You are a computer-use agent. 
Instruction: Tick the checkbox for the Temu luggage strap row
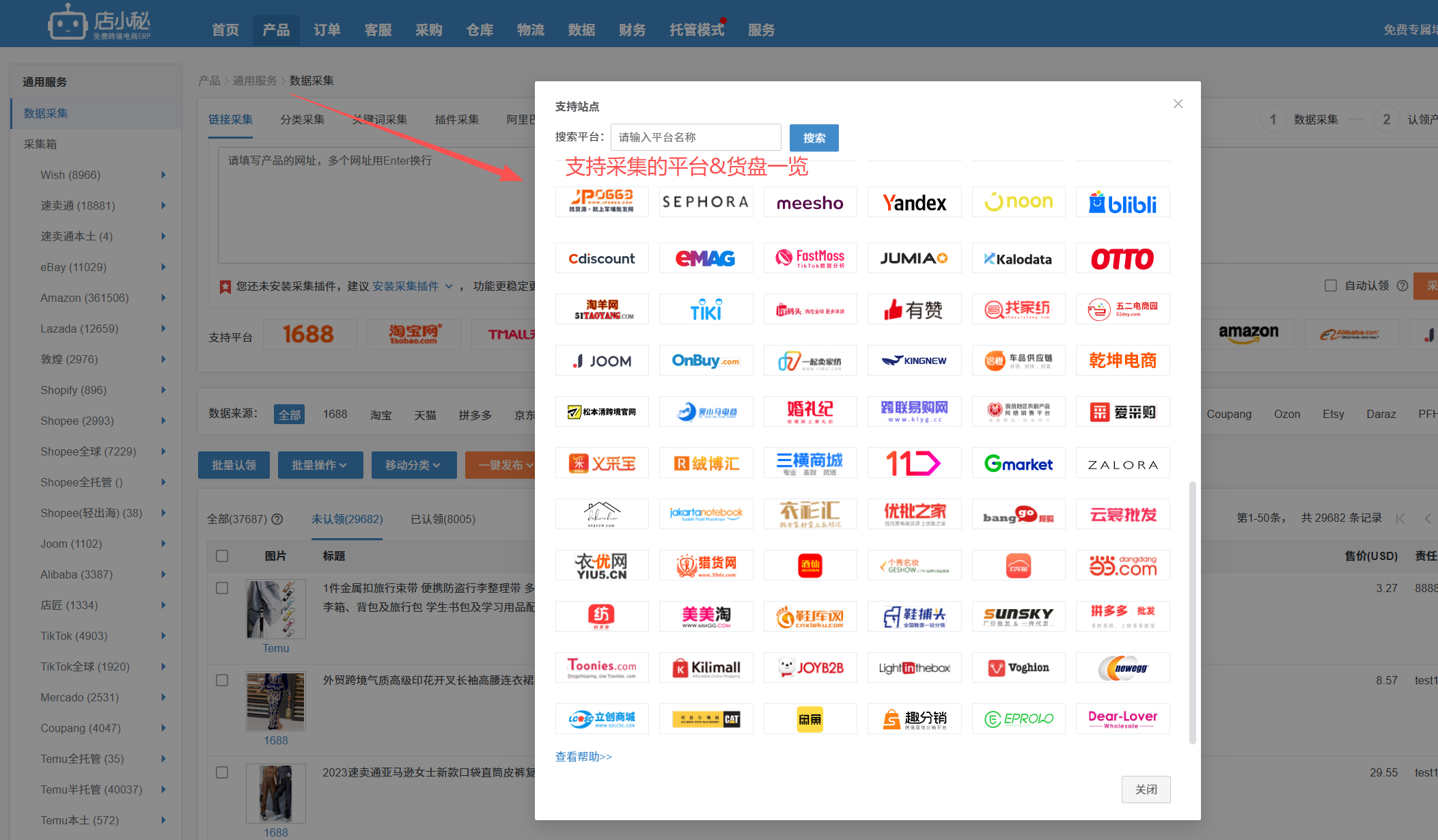click(x=222, y=588)
